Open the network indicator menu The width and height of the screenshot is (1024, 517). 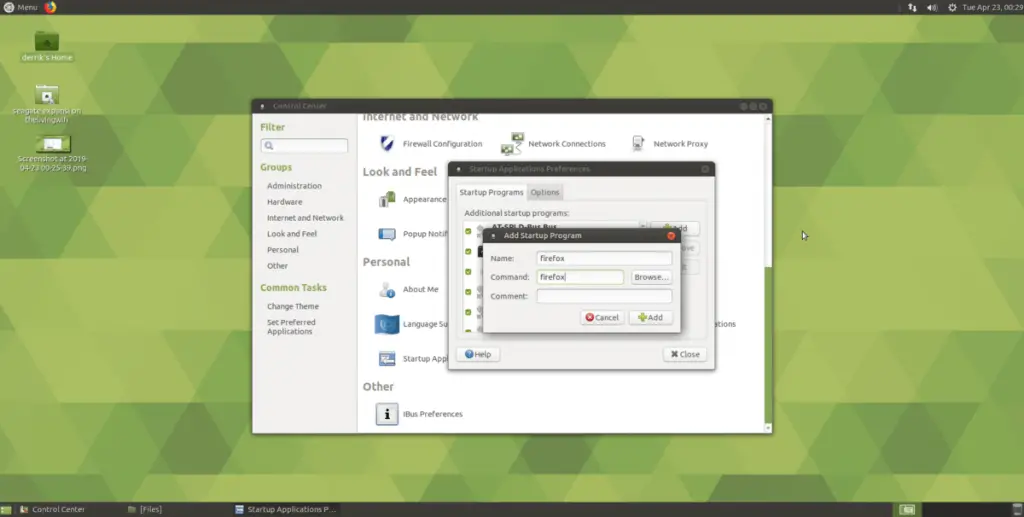click(912, 7)
